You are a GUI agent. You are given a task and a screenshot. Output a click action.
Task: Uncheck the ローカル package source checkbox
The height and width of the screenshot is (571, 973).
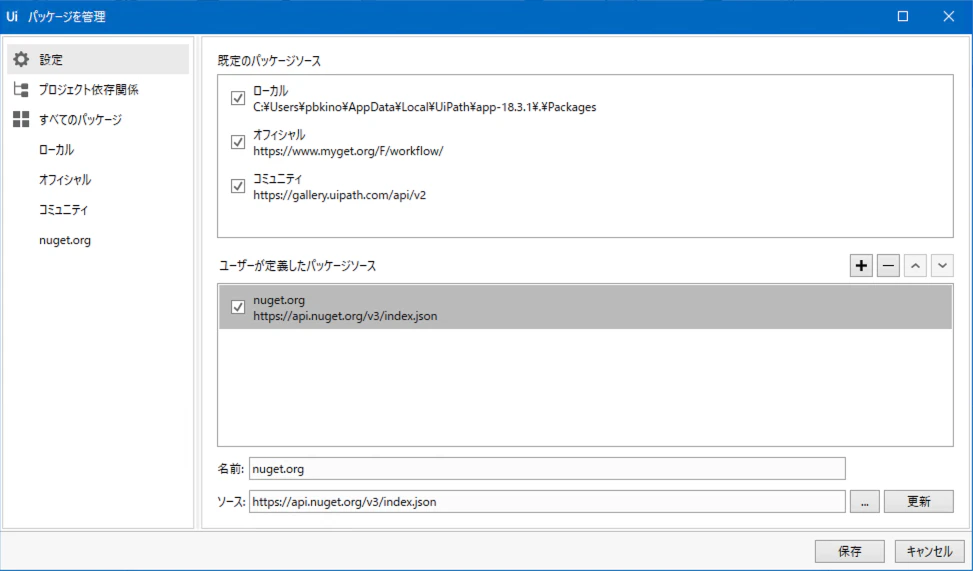point(238,98)
